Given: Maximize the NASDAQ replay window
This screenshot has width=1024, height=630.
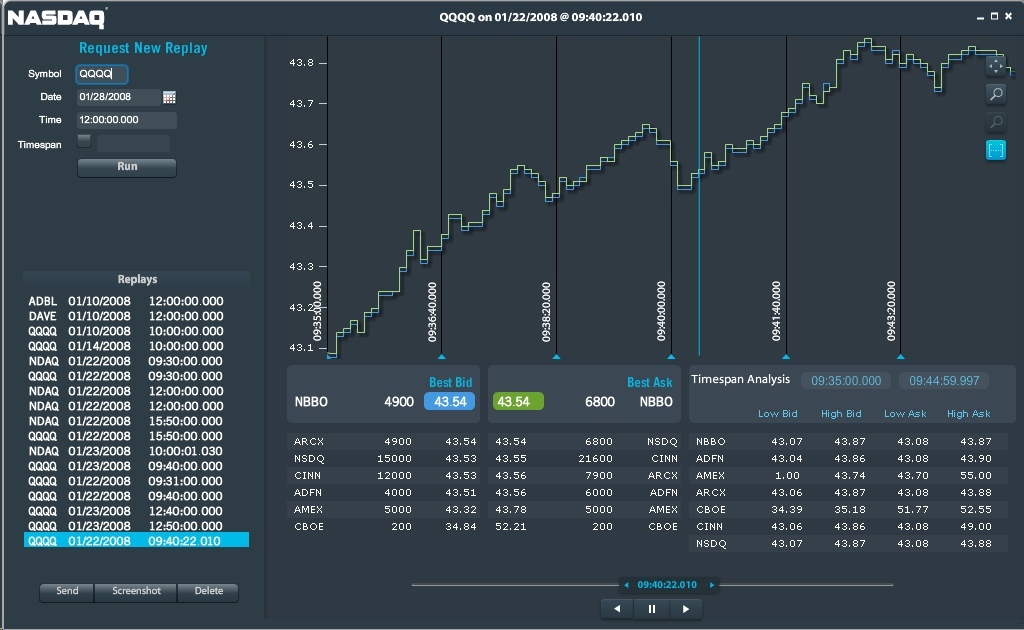Looking at the screenshot, I should click(x=994, y=16).
